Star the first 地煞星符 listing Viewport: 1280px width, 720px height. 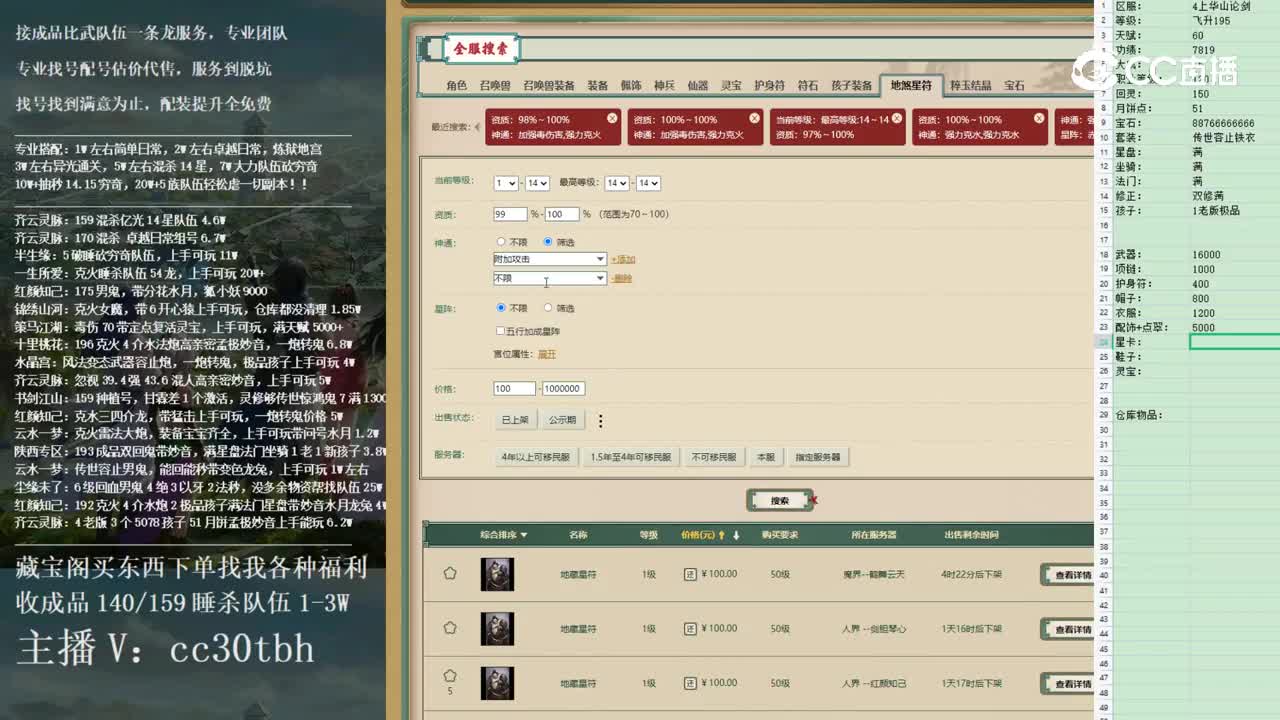(x=449, y=574)
